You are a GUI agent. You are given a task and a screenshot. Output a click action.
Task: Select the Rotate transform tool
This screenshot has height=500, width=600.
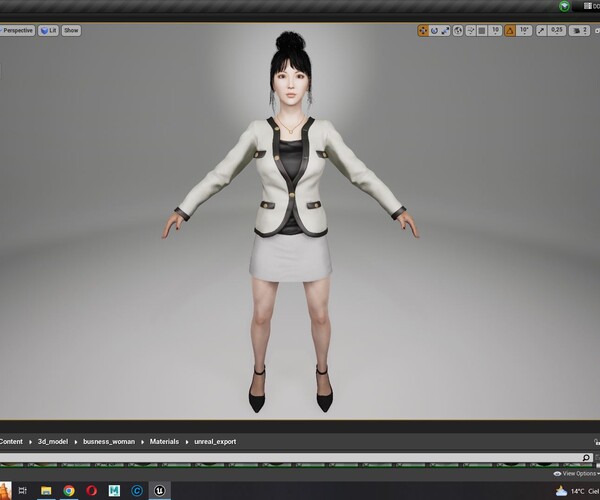(434, 31)
